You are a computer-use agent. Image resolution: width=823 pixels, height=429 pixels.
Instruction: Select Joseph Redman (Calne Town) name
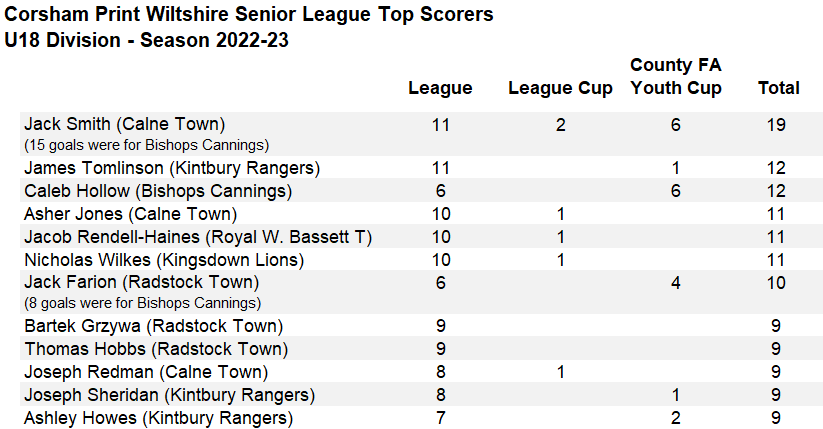[146, 372]
